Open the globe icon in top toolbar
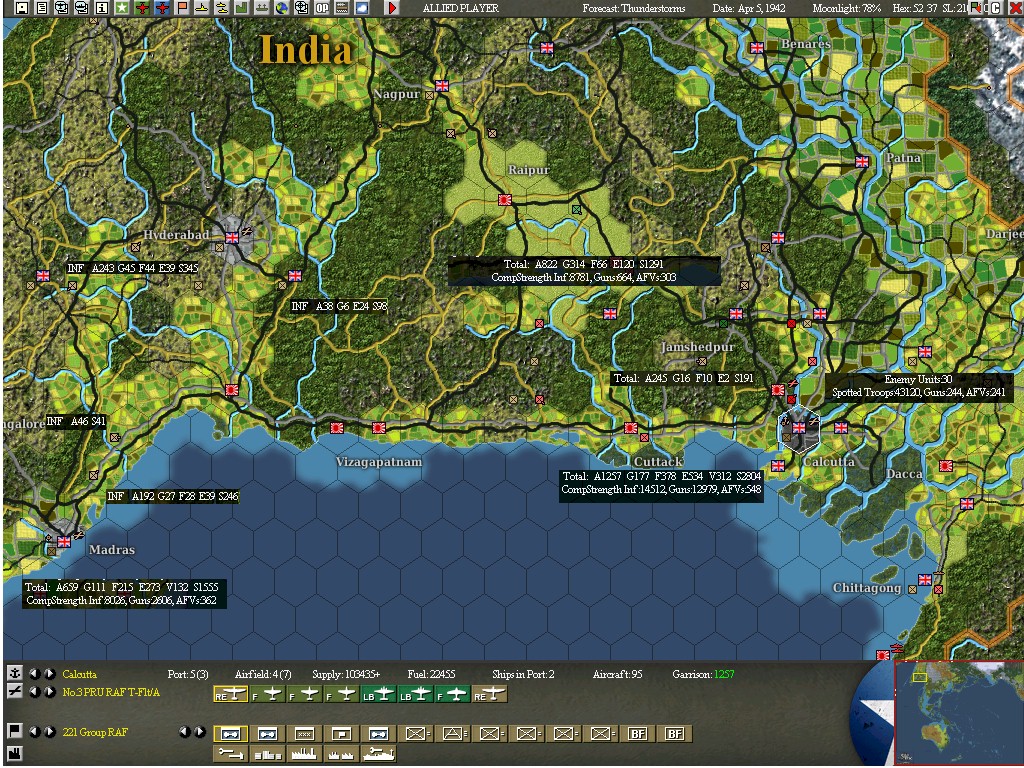This screenshot has width=1024, height=768. [x=282, y=8]
